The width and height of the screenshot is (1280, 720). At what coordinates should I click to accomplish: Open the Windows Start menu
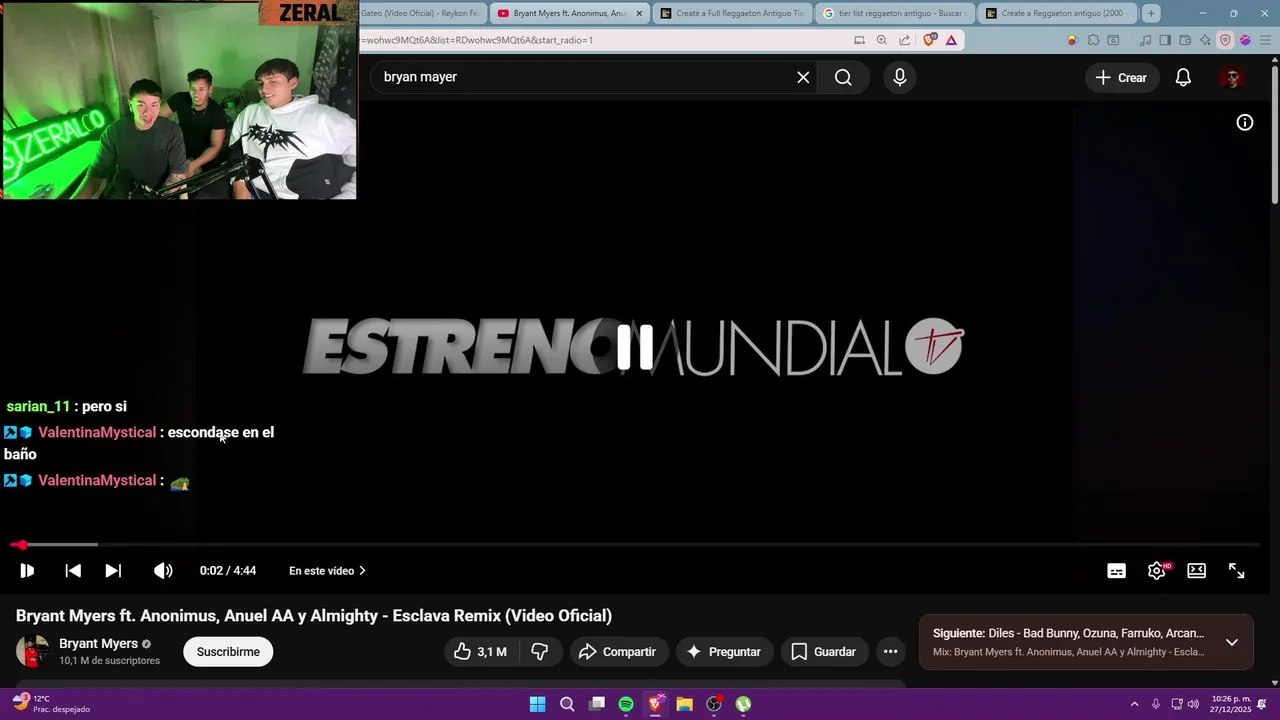tap(537, 704)
